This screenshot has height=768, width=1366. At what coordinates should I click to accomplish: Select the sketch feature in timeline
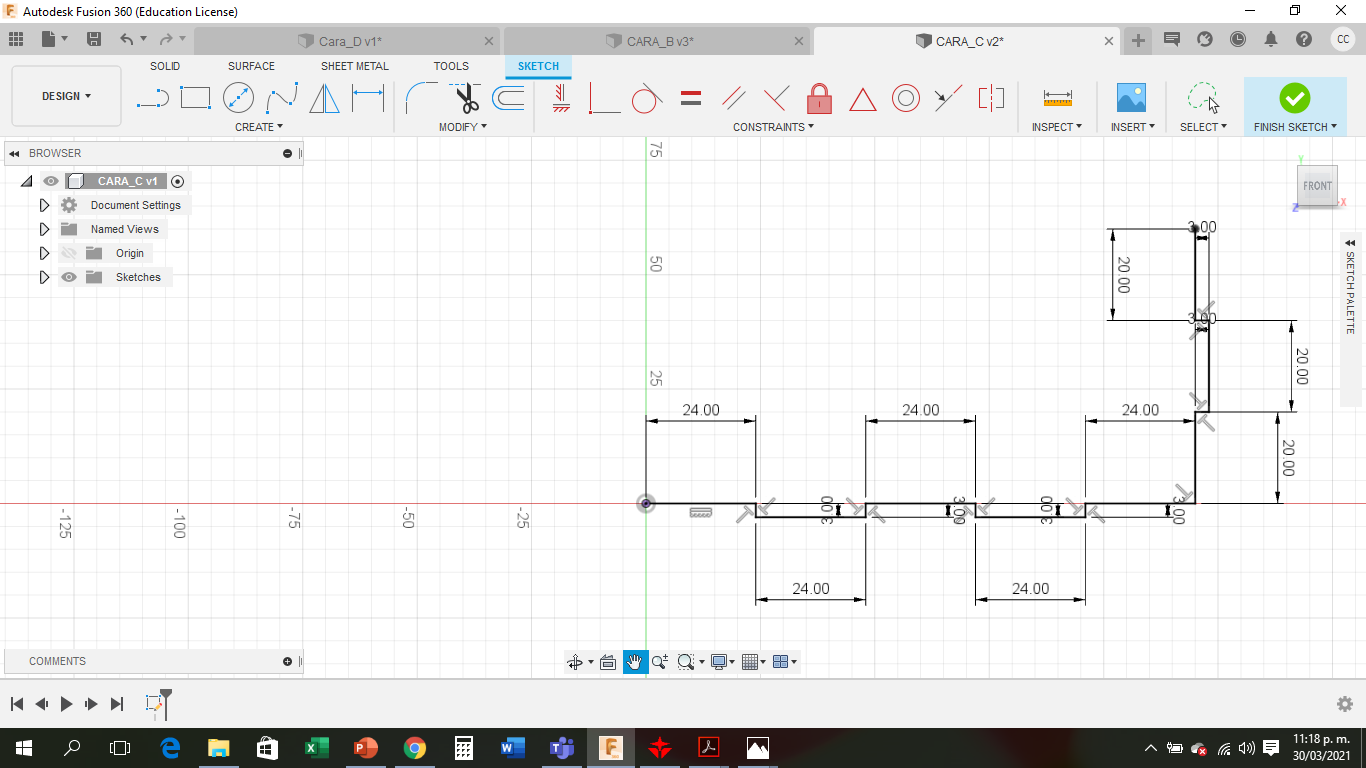(154, 704)
